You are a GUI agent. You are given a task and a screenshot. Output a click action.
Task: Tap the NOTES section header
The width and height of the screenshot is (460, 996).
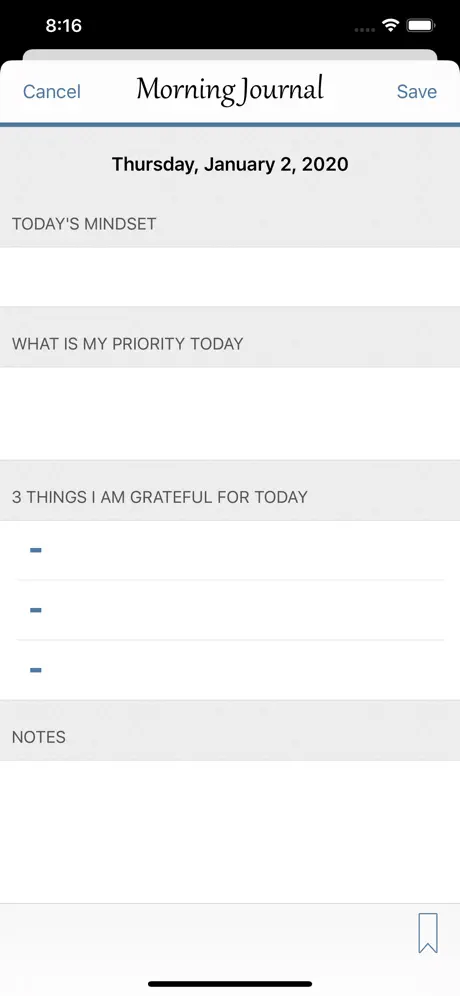pyautogui.click(x=39, y=737)
